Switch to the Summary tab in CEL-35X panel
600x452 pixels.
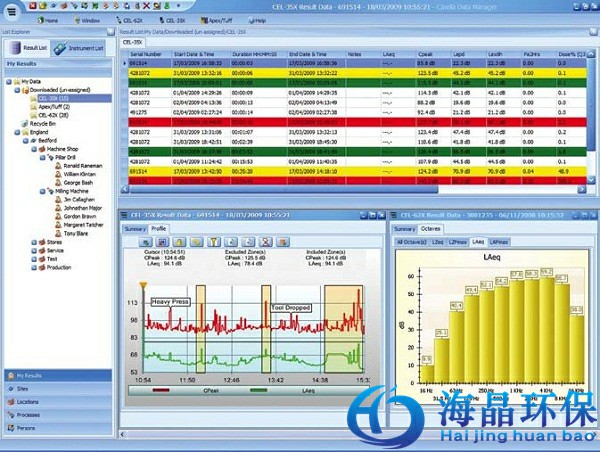[134, 229]
